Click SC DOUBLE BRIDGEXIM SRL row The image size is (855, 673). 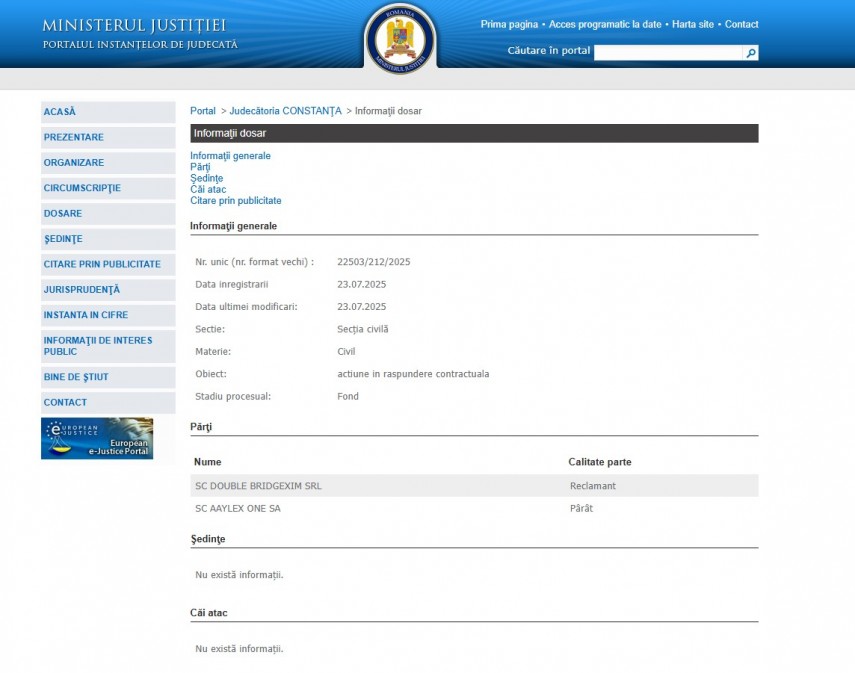click(x=474, y=486)
